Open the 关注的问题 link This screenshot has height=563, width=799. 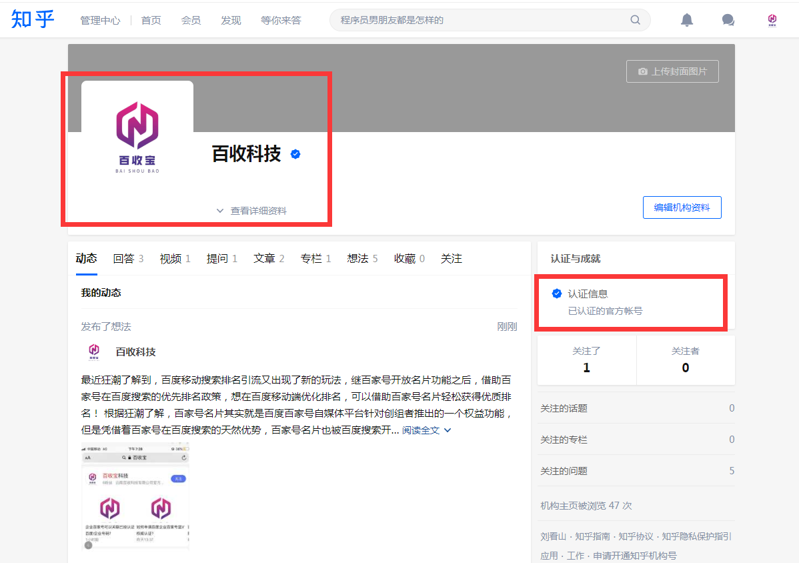pyautogui.click(x=564, y=471)
